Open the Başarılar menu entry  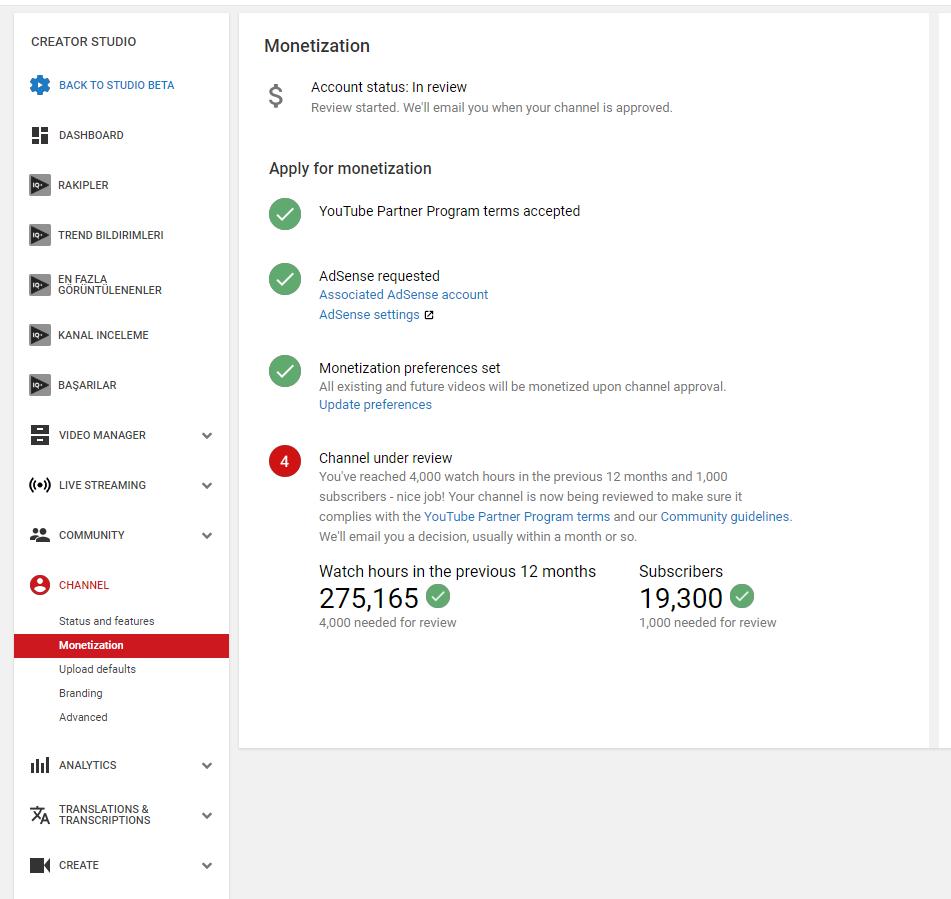coord(87,385)
